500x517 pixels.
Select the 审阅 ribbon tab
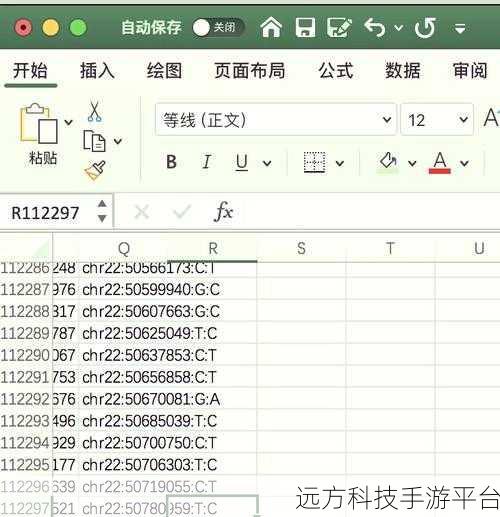[x=470, y=71]
